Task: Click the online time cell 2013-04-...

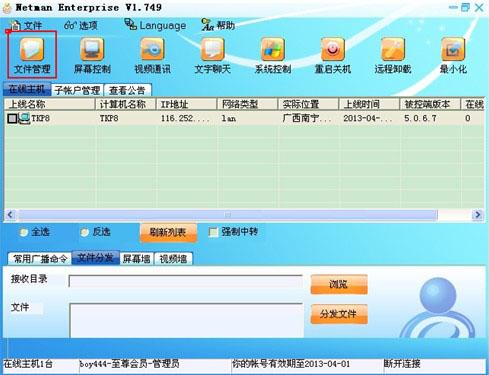Action: tap(368, 118)
